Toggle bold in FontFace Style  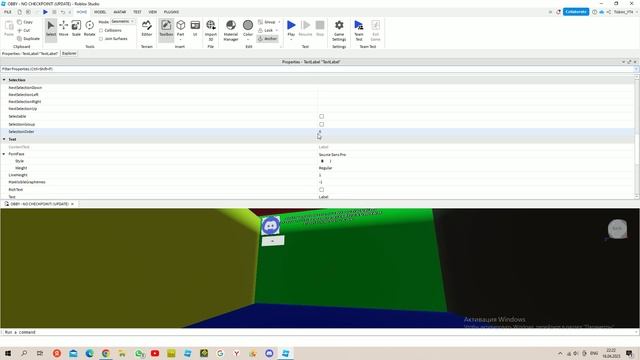(x=322, y=161)
